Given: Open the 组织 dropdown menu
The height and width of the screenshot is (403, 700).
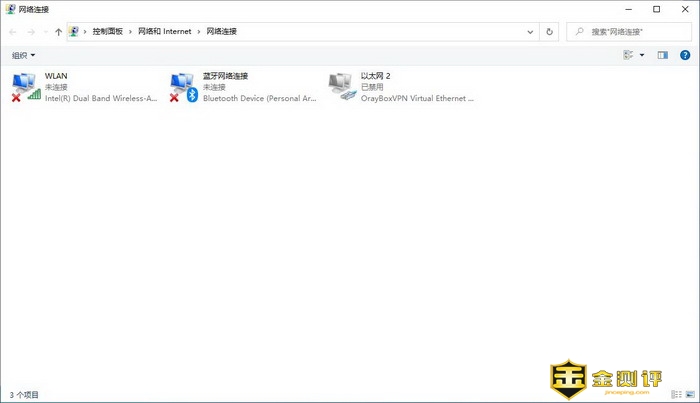Looking at the screenshot, I should 23,55.
